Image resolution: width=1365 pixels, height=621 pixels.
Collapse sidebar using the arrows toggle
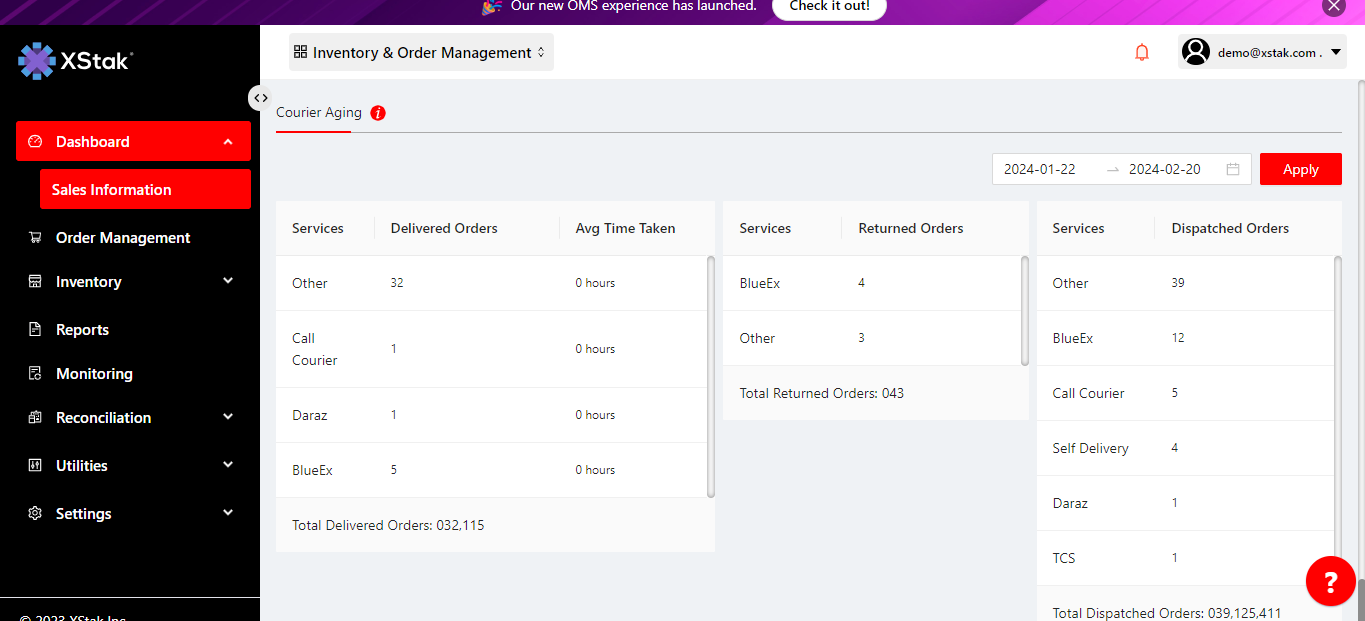pos(260,98)
